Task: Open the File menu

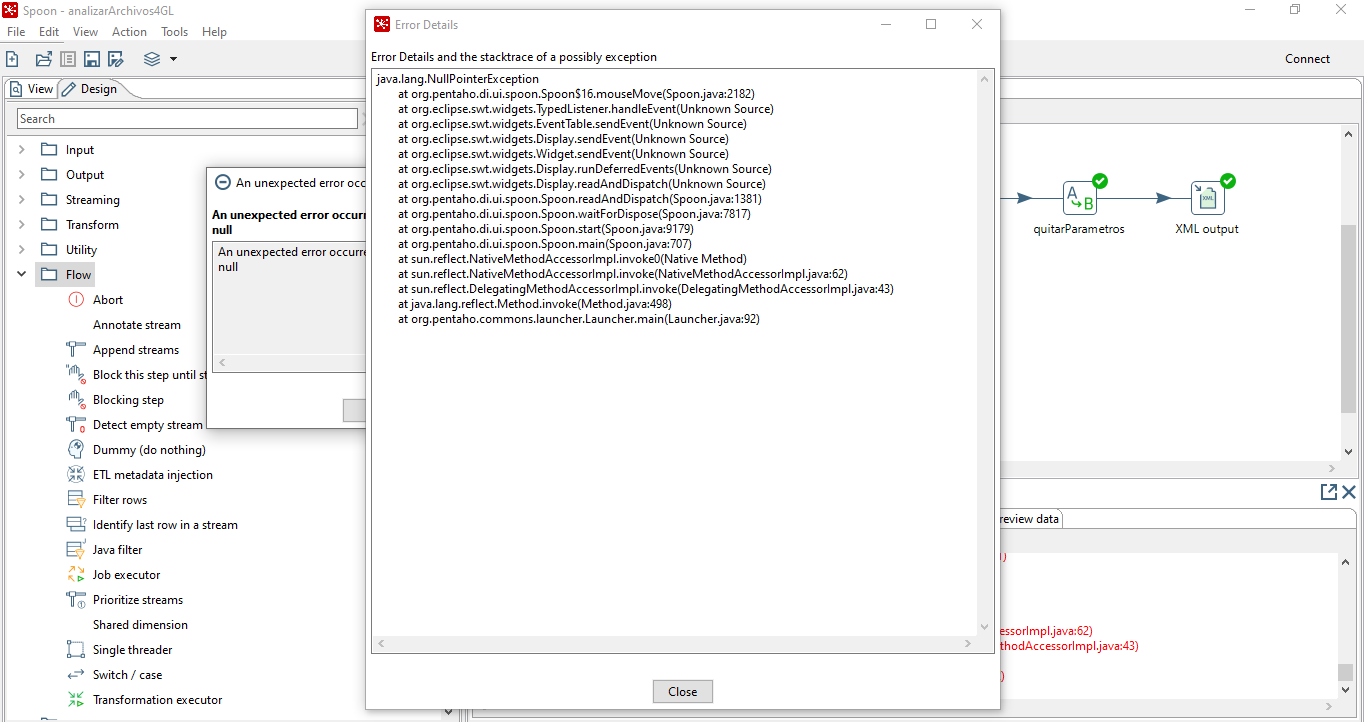Action: [16, 32]
